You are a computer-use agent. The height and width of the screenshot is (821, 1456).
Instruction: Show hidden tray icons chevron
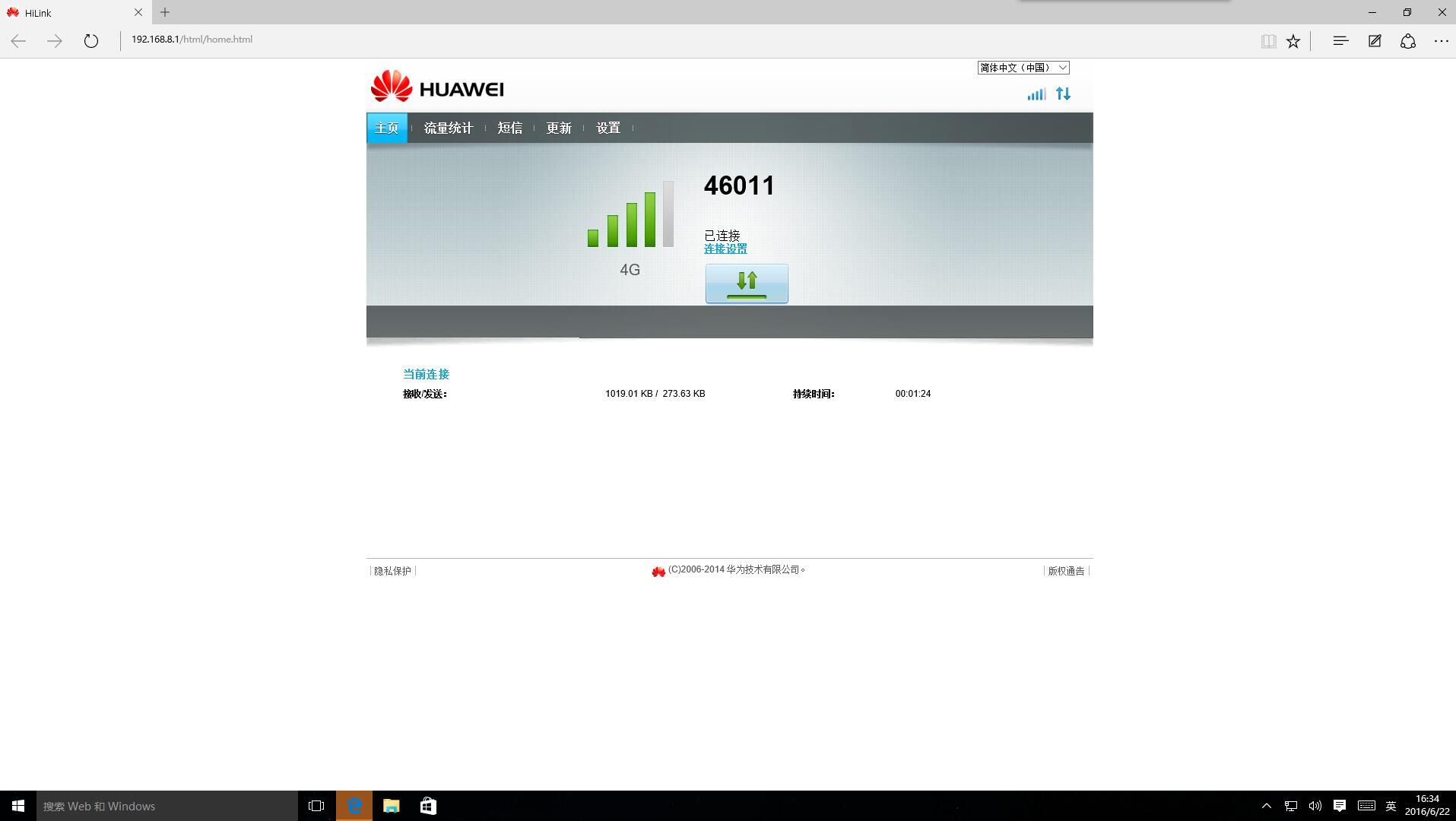pos(1266,806)
